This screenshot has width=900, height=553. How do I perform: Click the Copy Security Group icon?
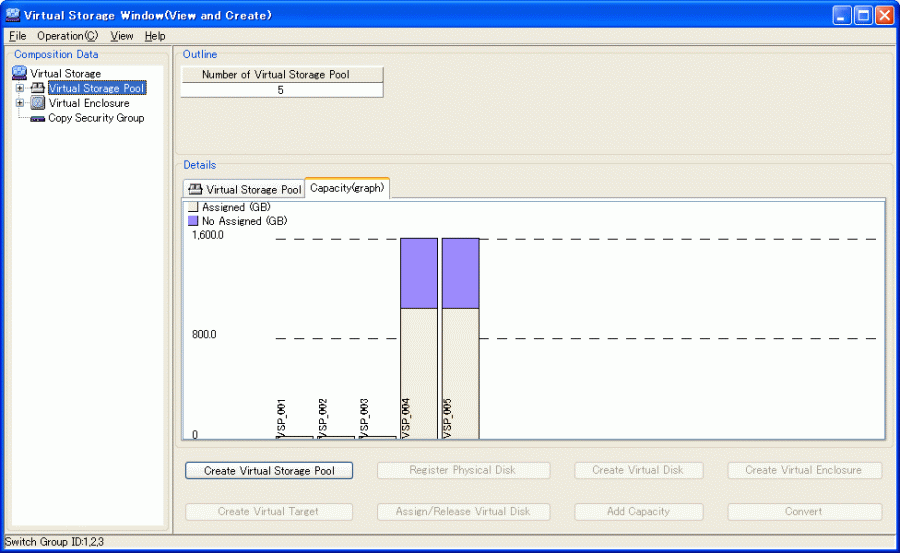37,118
